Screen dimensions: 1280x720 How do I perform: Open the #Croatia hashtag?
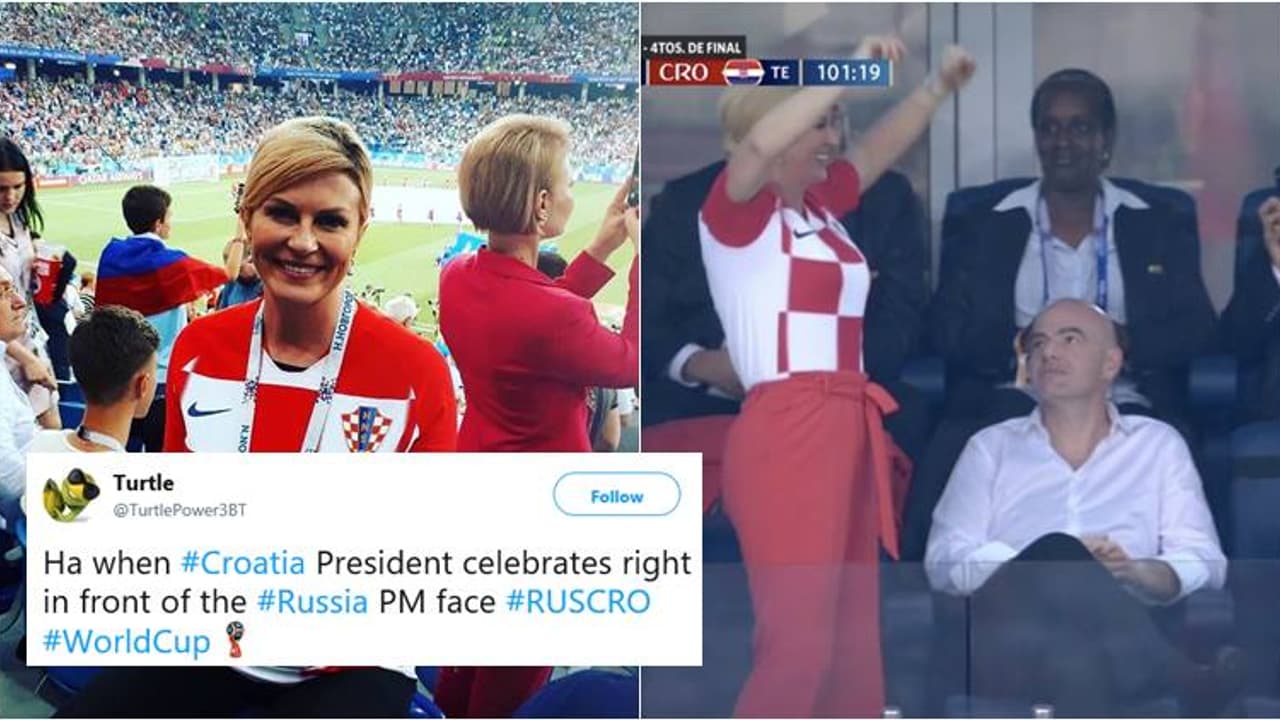click(243, 563)
